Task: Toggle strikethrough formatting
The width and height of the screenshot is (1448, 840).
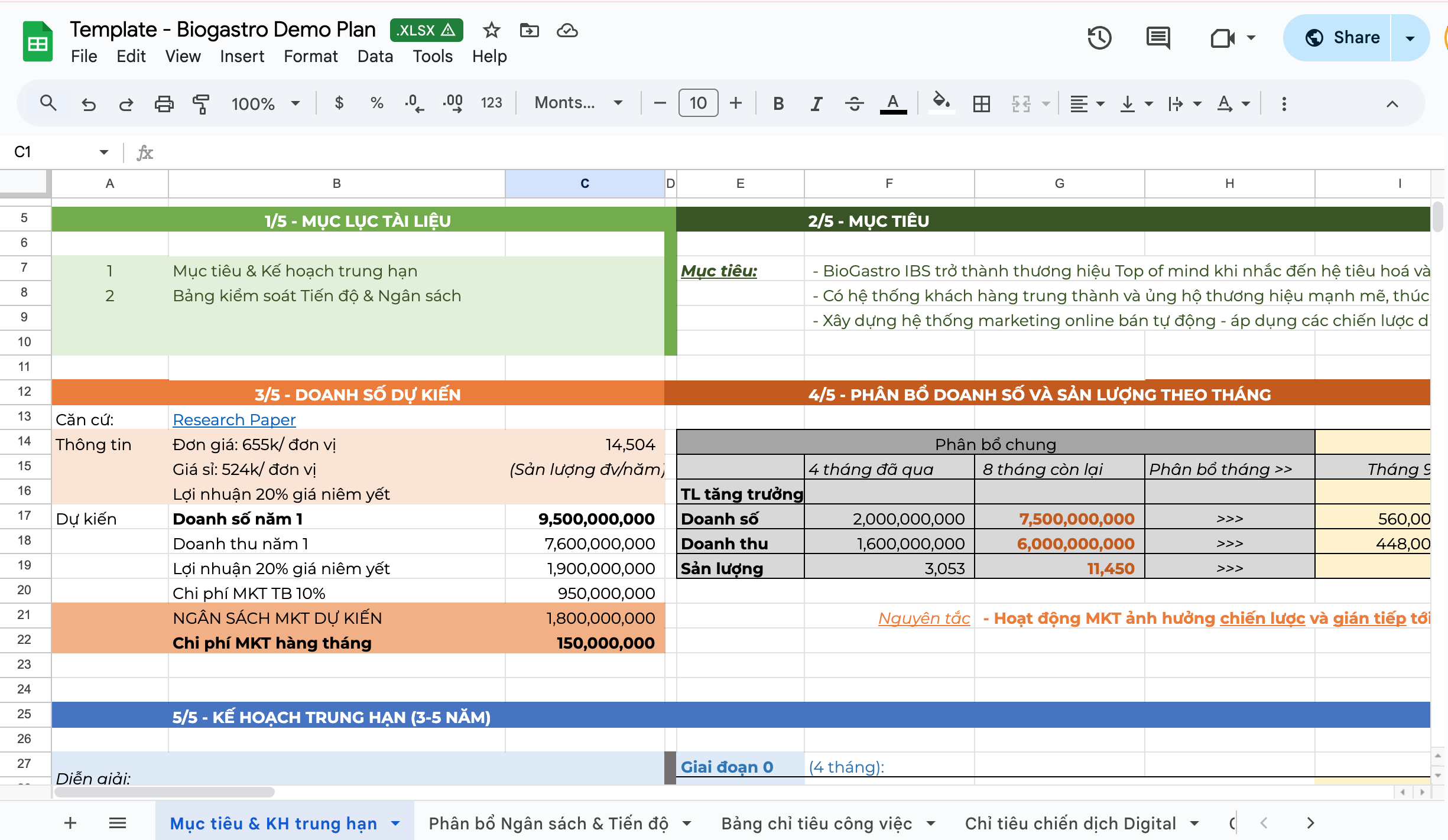Action: (854, 104)
